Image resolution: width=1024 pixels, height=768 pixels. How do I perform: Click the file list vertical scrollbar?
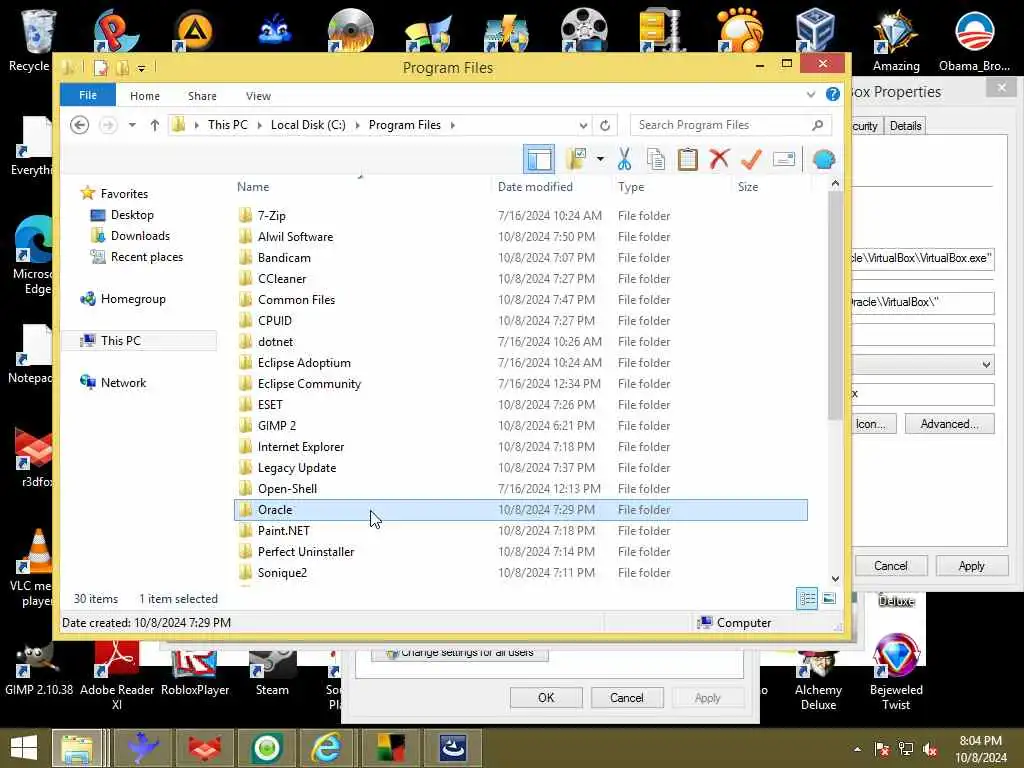[835, 307]
